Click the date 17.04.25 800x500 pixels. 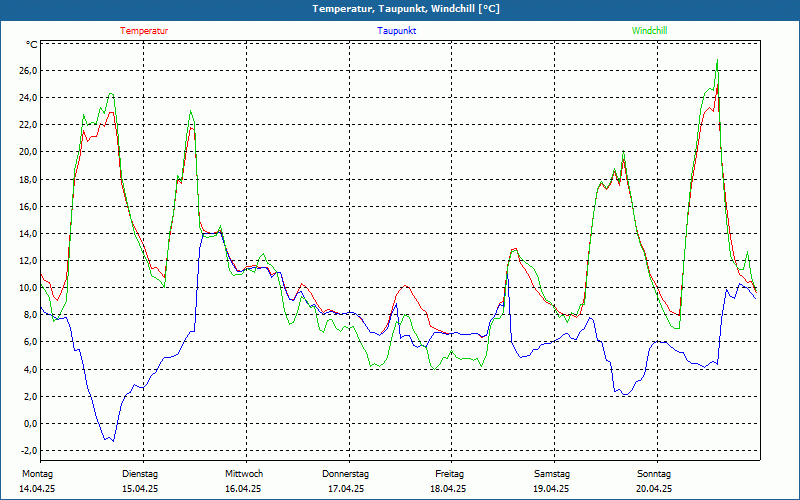[x=346, y=489]
